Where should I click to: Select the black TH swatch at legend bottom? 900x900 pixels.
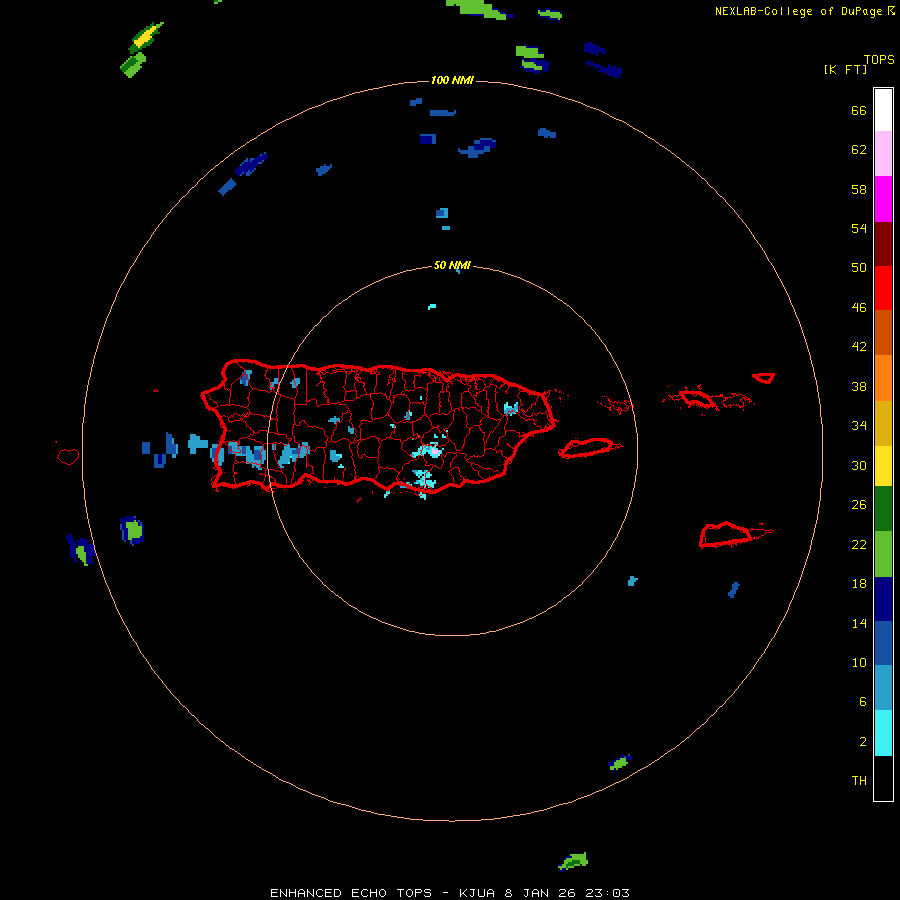(x=883, y=778)
